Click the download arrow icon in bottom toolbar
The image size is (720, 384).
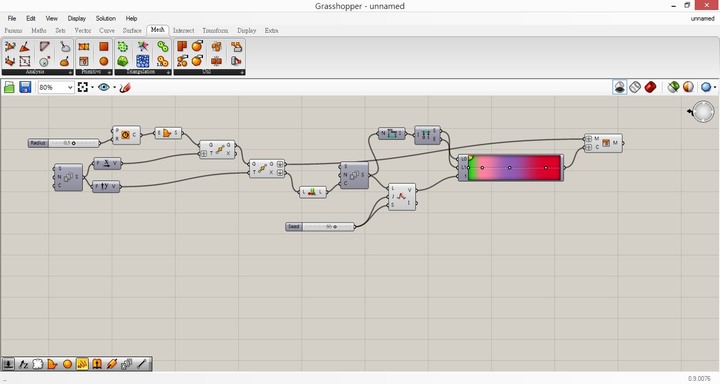(x=8, y=364)
